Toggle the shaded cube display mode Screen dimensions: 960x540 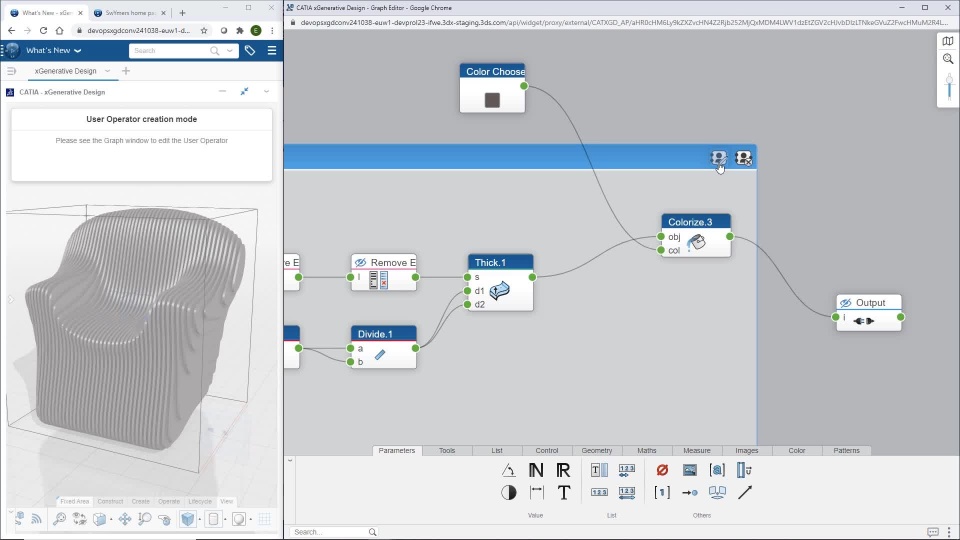coord(187,519)
